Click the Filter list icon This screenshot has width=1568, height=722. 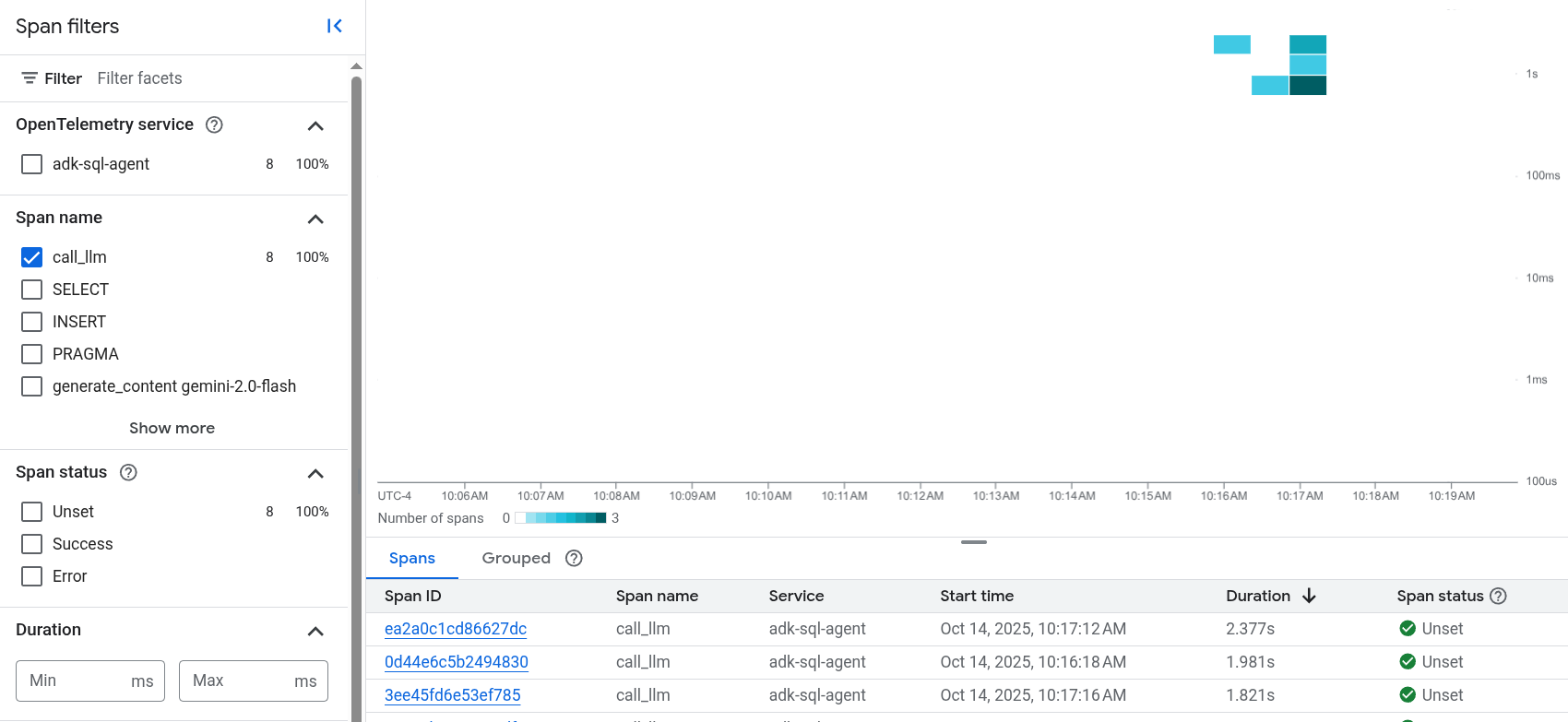point(30,78)
